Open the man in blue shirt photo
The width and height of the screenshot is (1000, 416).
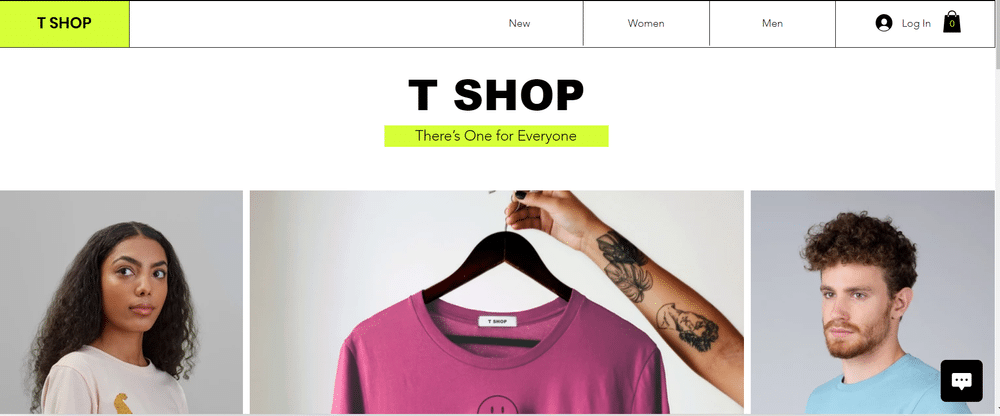(872, 302)
